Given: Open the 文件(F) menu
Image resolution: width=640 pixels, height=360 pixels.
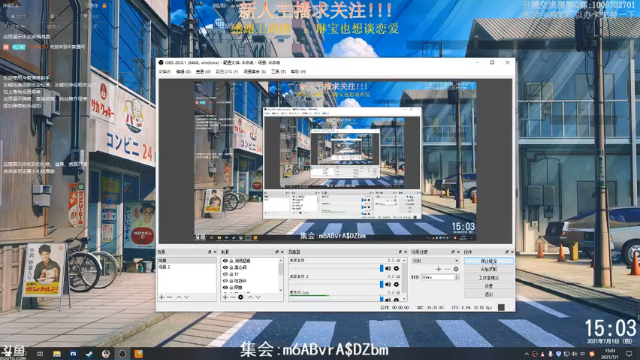Looking at the screenshot, I should (x=164, y=72).
